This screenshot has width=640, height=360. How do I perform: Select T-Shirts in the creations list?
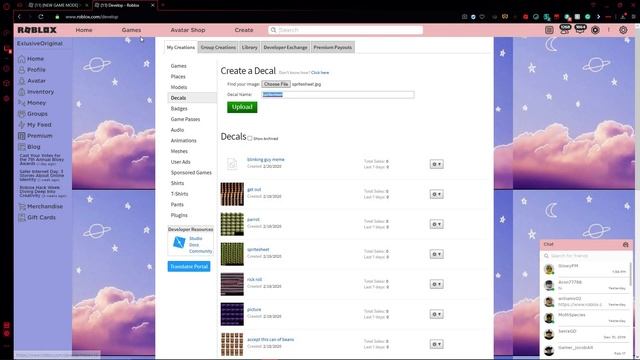(179, 194)
